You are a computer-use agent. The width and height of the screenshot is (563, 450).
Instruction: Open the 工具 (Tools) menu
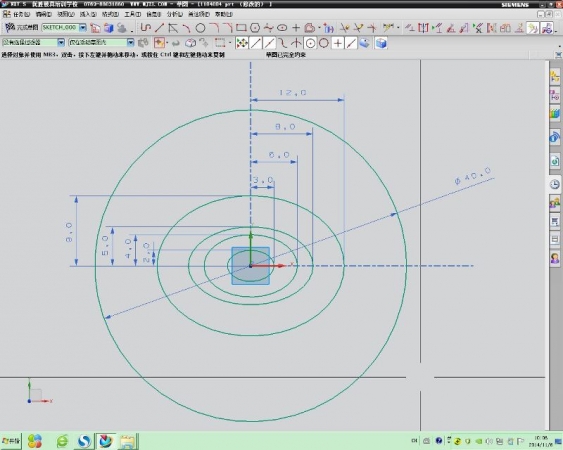pos(132,14)
